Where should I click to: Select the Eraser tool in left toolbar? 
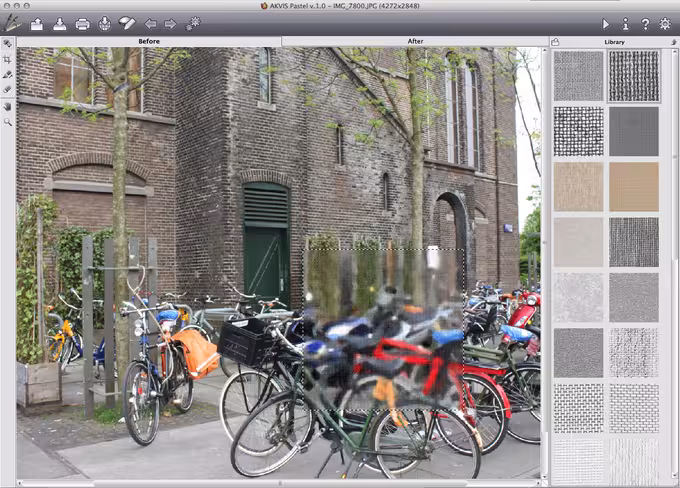point(7,90)
